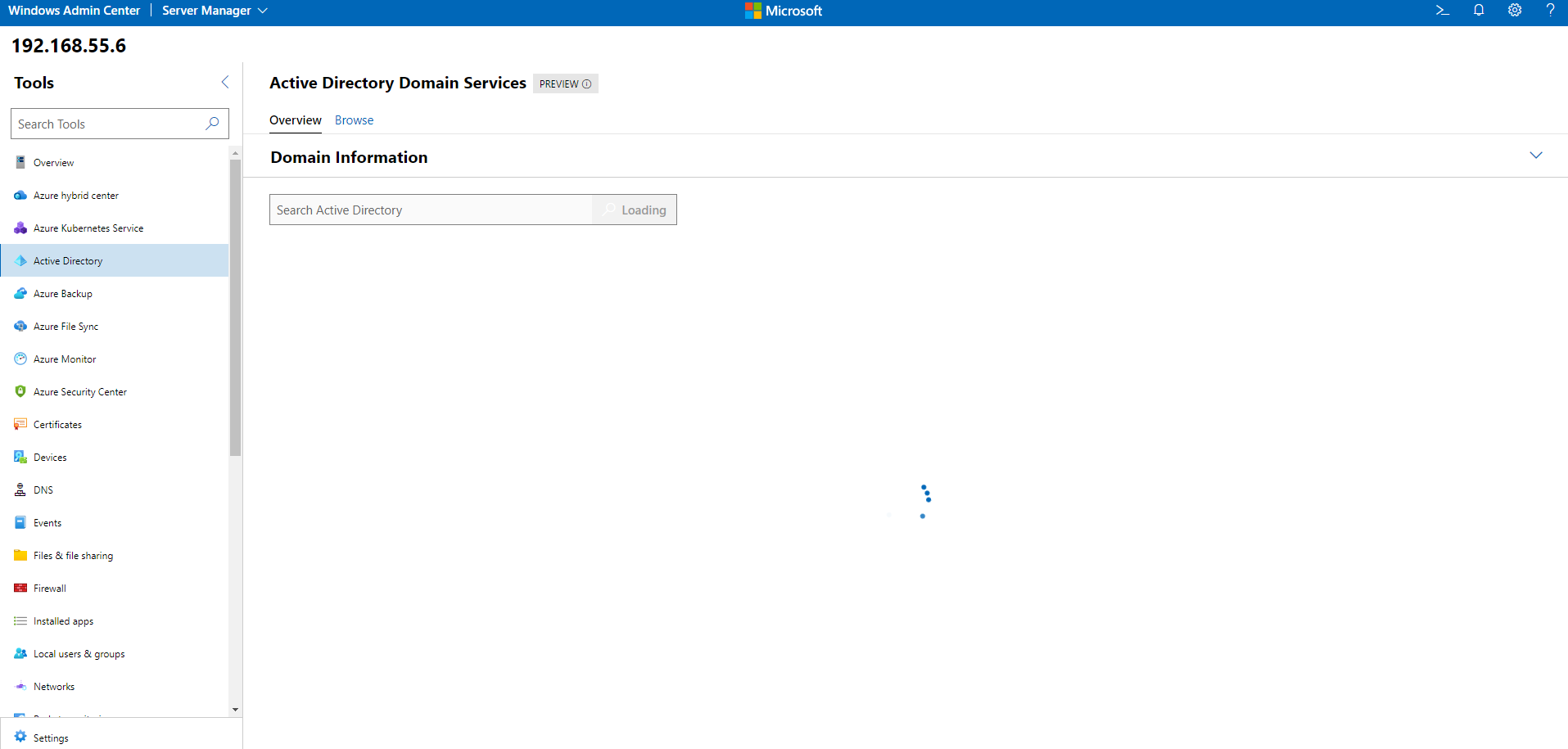Select the Azure File Sync tool

pyautogui.click(x=66, y=326)
